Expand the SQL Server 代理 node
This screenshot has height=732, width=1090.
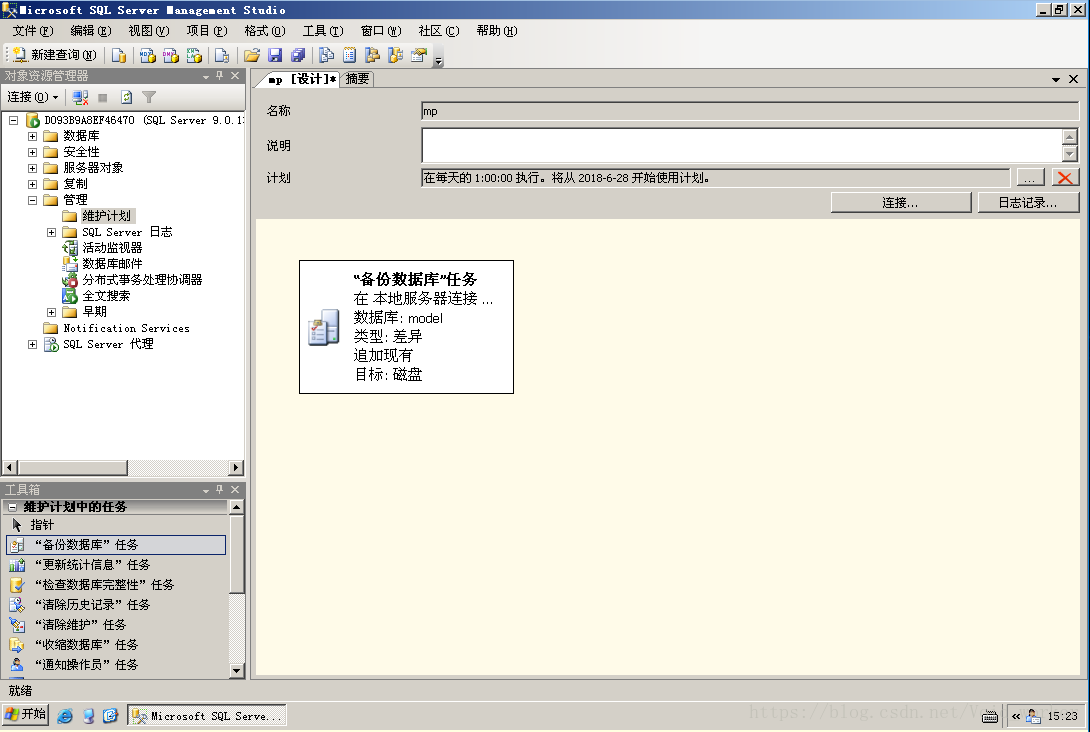32,344
